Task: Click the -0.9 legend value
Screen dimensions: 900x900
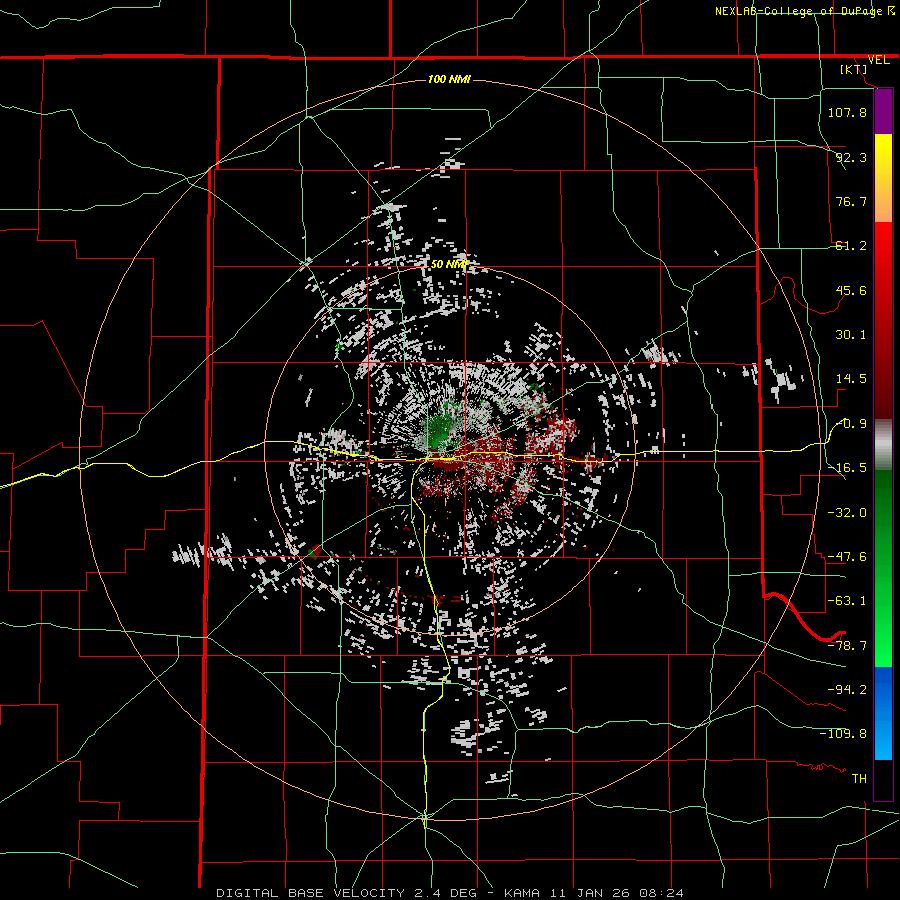Action: point(853,424)
